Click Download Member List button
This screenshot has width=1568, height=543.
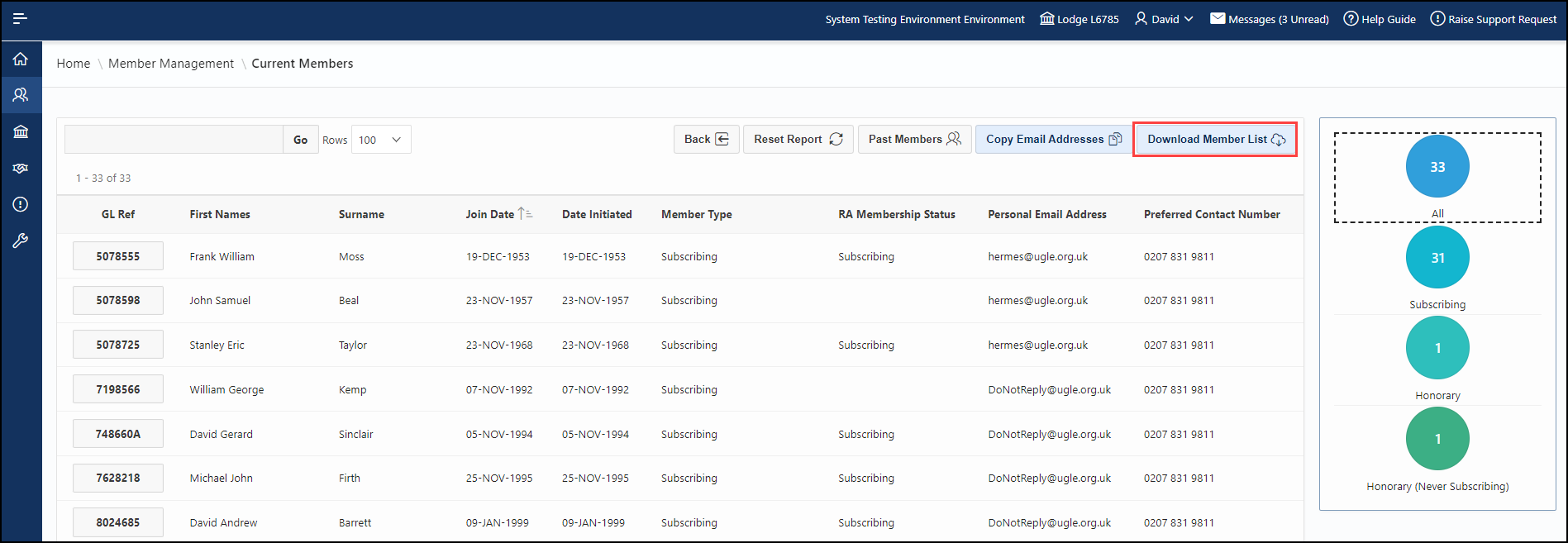pyautogui.click(x=1215, y=140)
